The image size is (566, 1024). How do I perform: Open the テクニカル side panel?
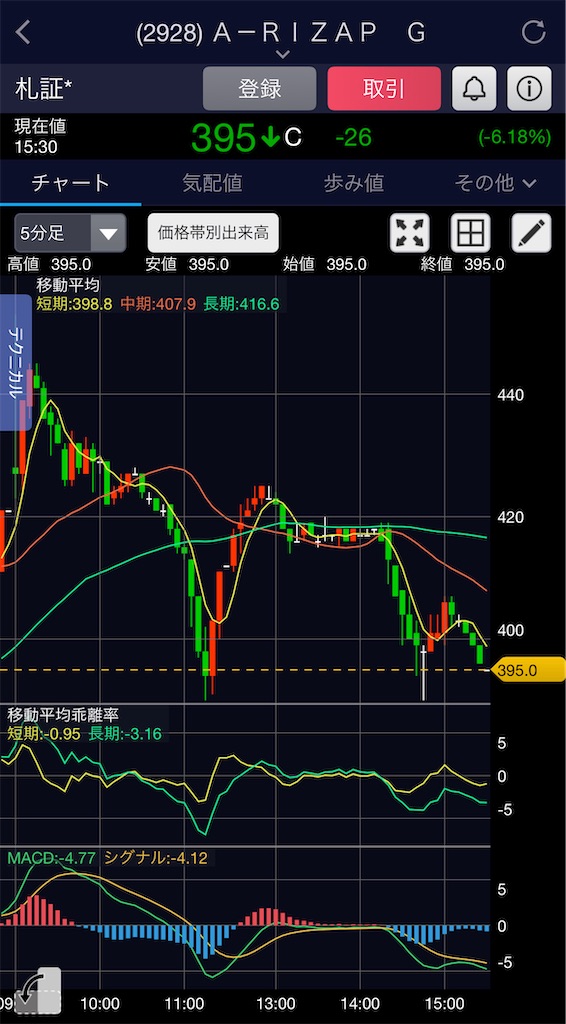[x=16, y=362]
